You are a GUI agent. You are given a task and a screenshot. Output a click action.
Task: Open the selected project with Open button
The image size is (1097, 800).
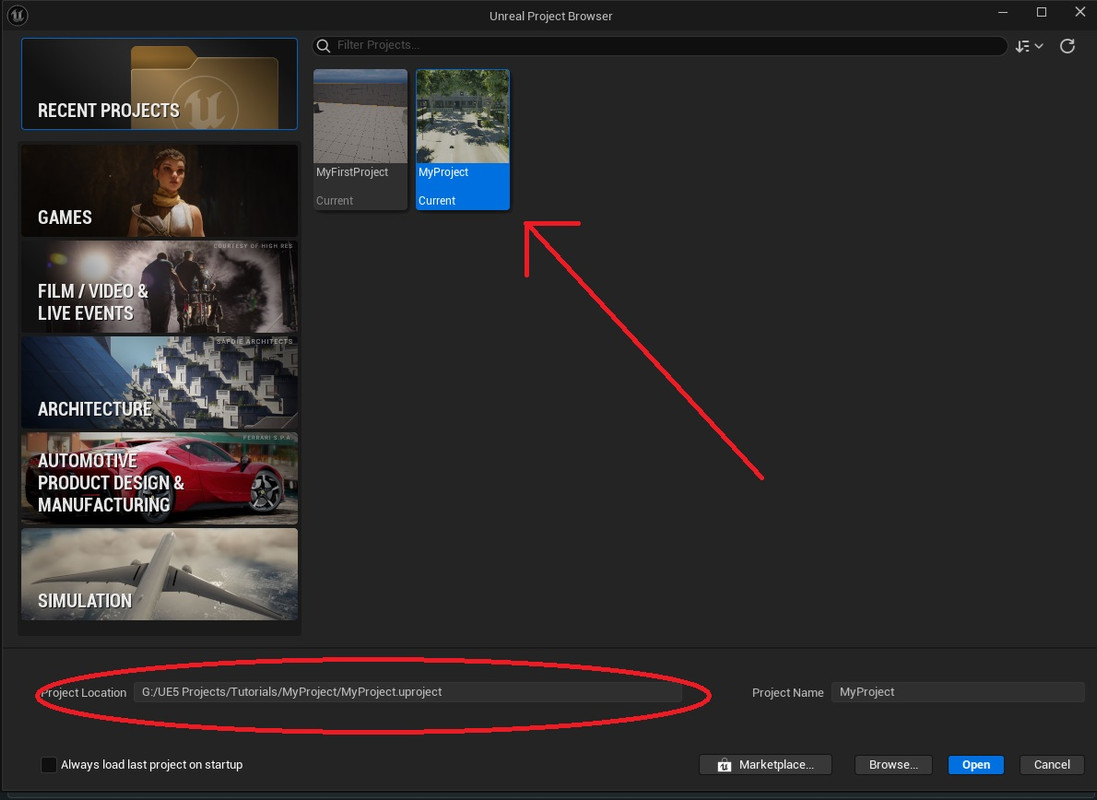click(x=976, y=765)
